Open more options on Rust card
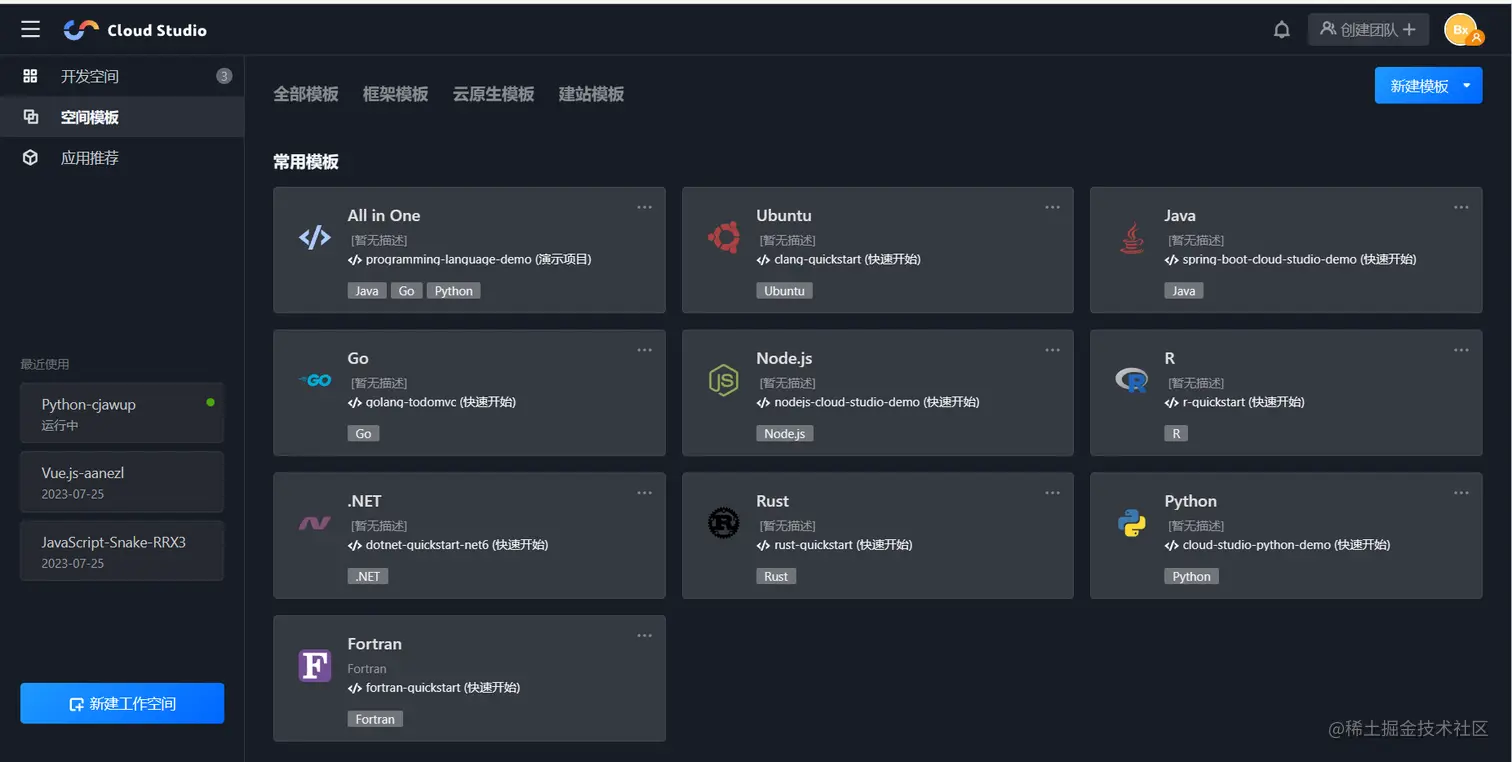This screenshot has width=1512, height=762. [1052, 493]
